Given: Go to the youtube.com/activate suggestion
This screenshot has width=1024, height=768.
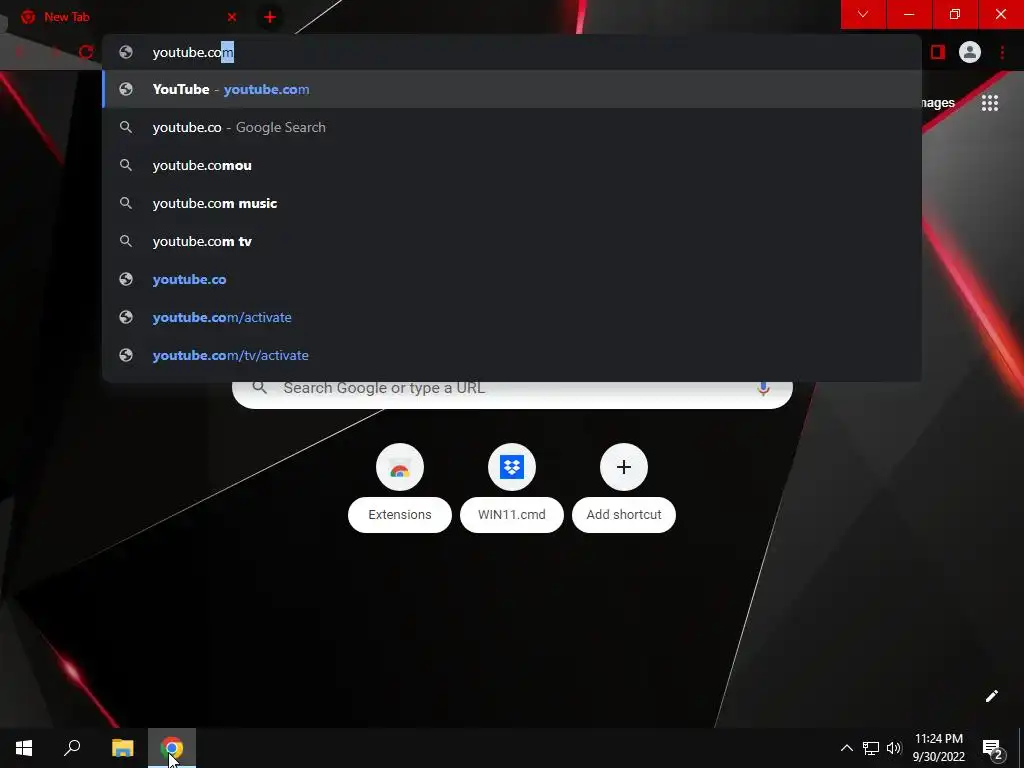Looking at the screenshot, I should click(x=511, y=317).
